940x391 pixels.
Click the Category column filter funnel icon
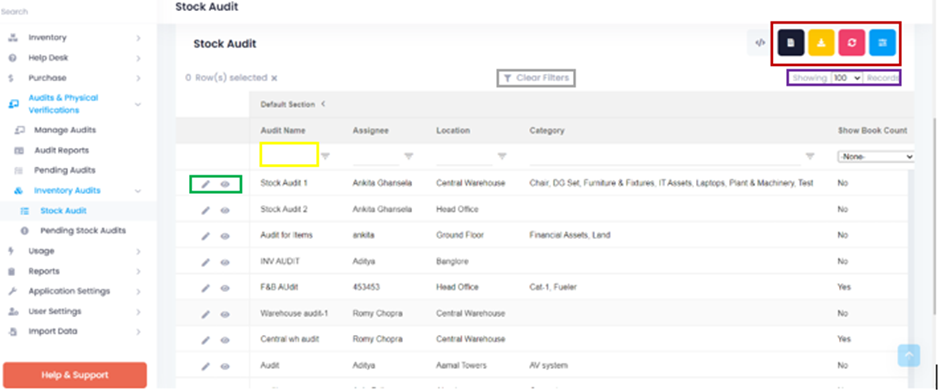(x=810, y=157)
